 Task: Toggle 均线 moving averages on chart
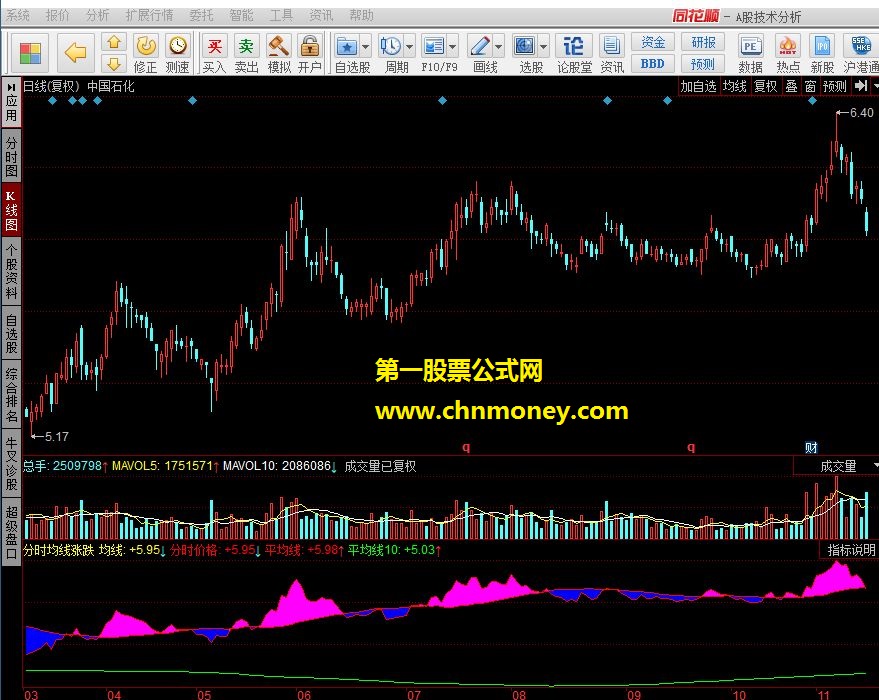[x=734, y=86]
